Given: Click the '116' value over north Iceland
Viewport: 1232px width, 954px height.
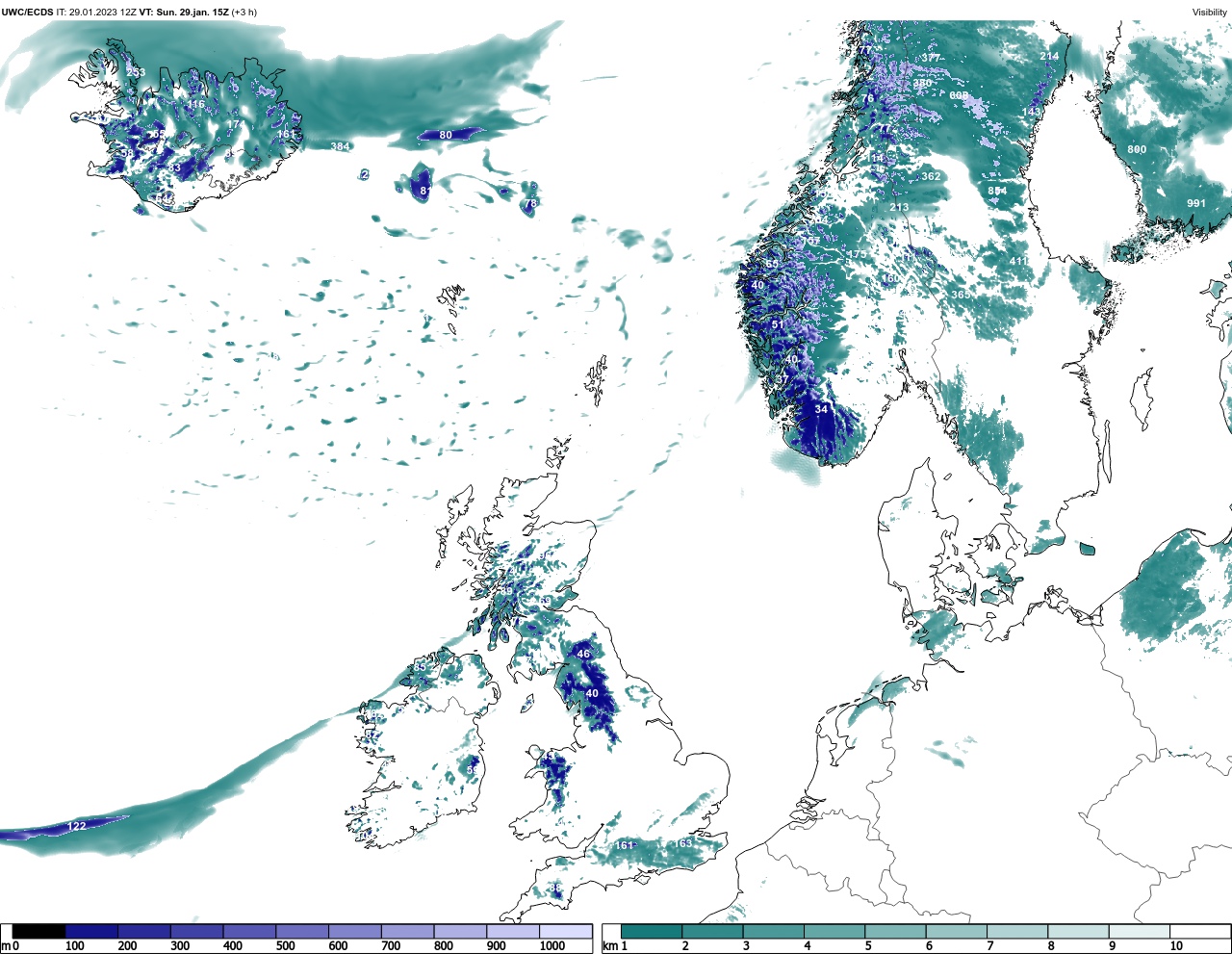Looking at the screenshot, I should pos(195,105).
